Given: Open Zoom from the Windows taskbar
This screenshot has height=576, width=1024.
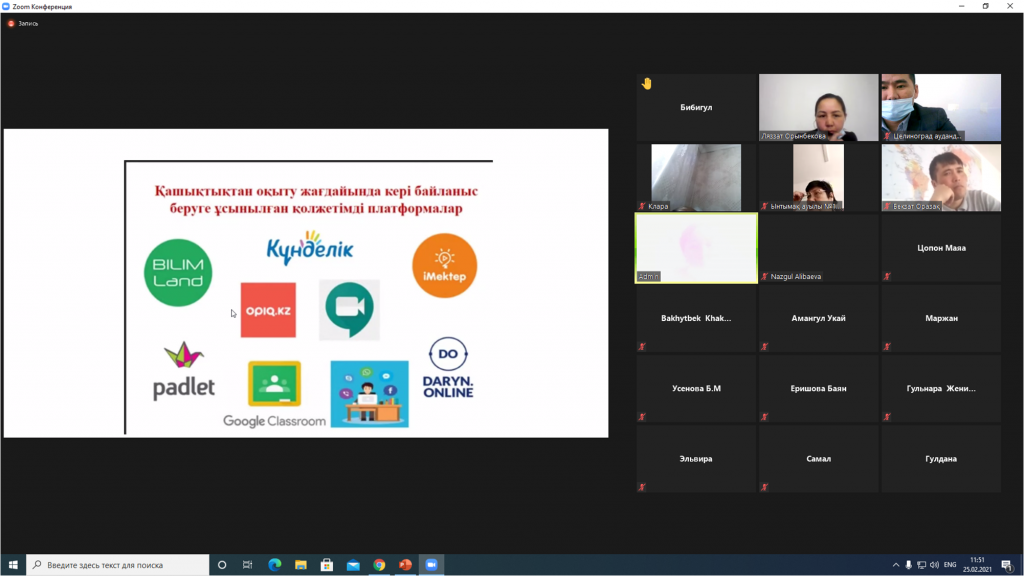Looking at the screenshot, I should coord(431,565).
